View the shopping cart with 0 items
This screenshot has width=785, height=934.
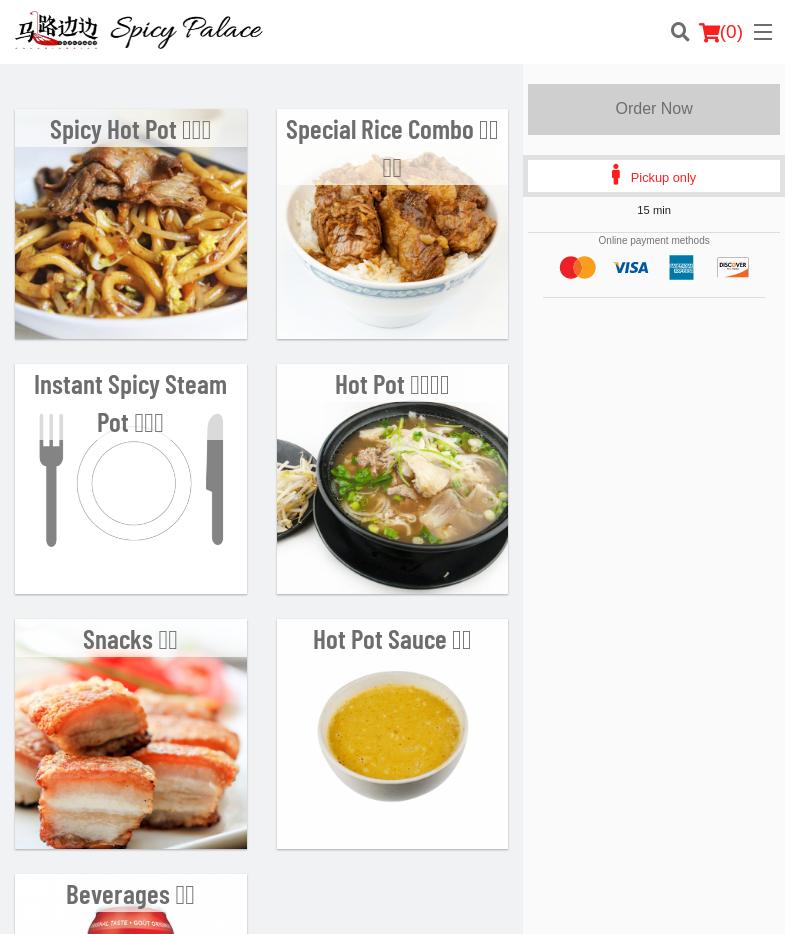[x=721, y=32]
